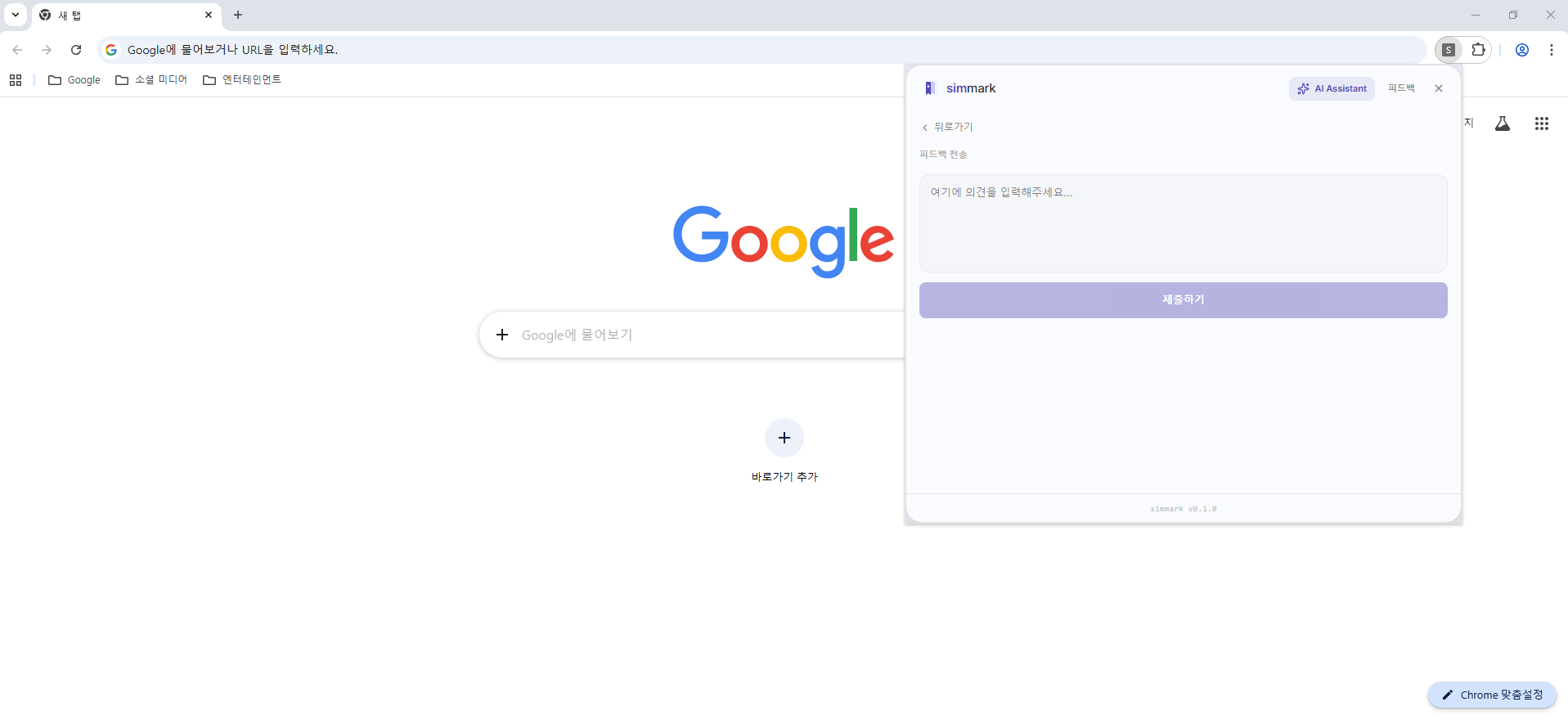
Task: Go back using 뒤로가기 link
Action: tap(947, 127)
